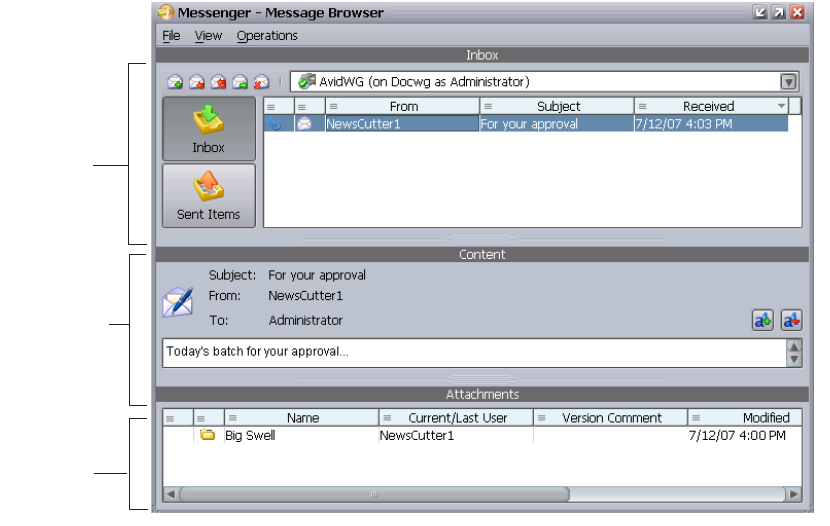Screen dimensions: 830x526
Task: Maximize the Message Browser window
Action: [779, 13]
